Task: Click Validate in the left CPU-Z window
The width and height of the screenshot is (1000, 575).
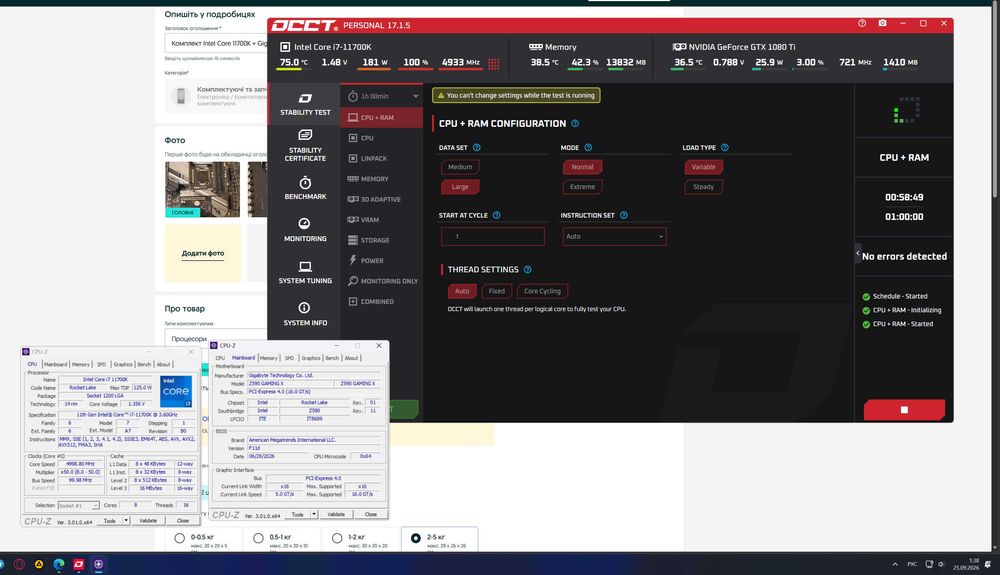Action: pyautogui.click(x=148, y=521)
